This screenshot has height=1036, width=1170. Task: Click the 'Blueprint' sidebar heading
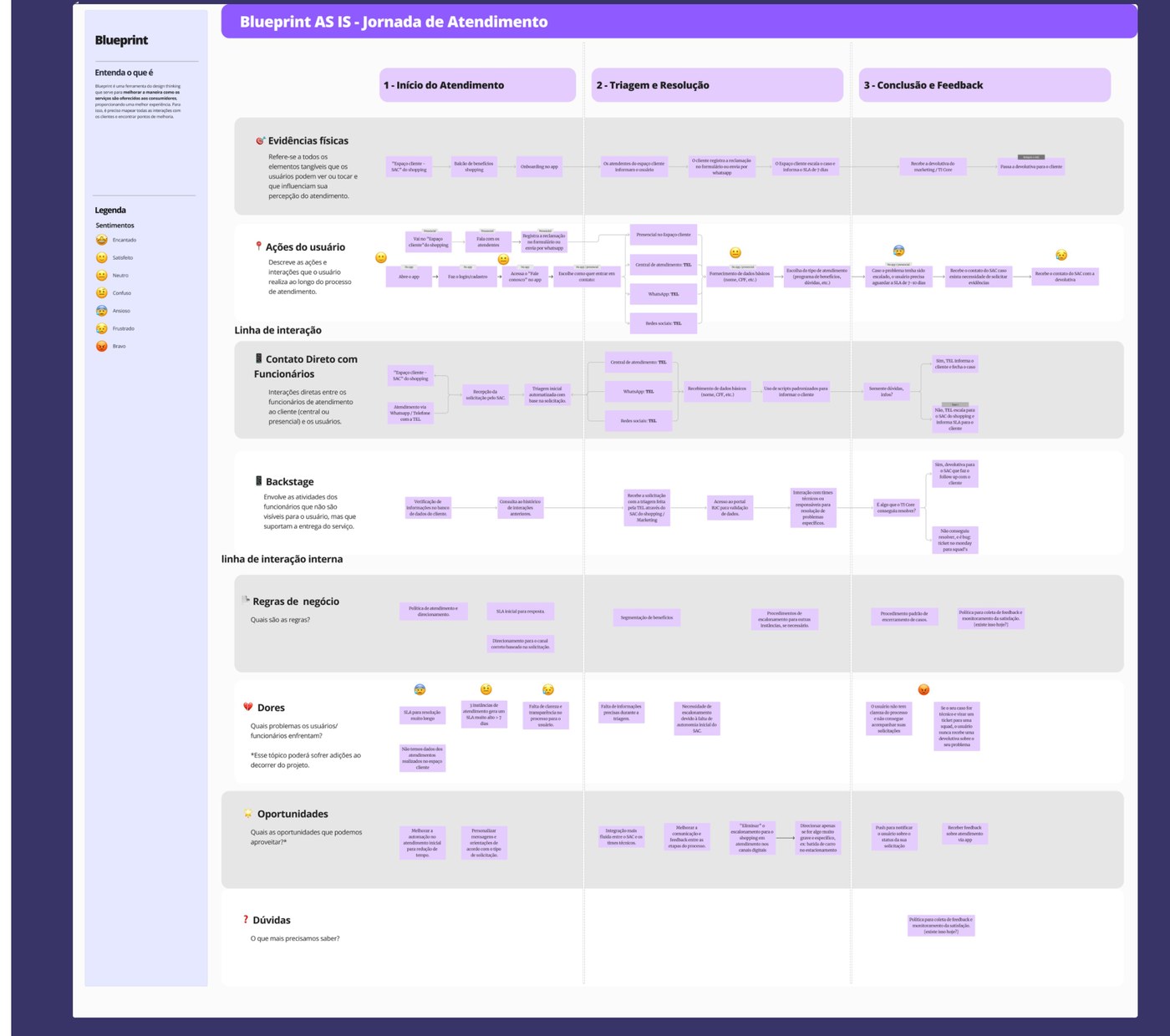(x=121, y=40)
